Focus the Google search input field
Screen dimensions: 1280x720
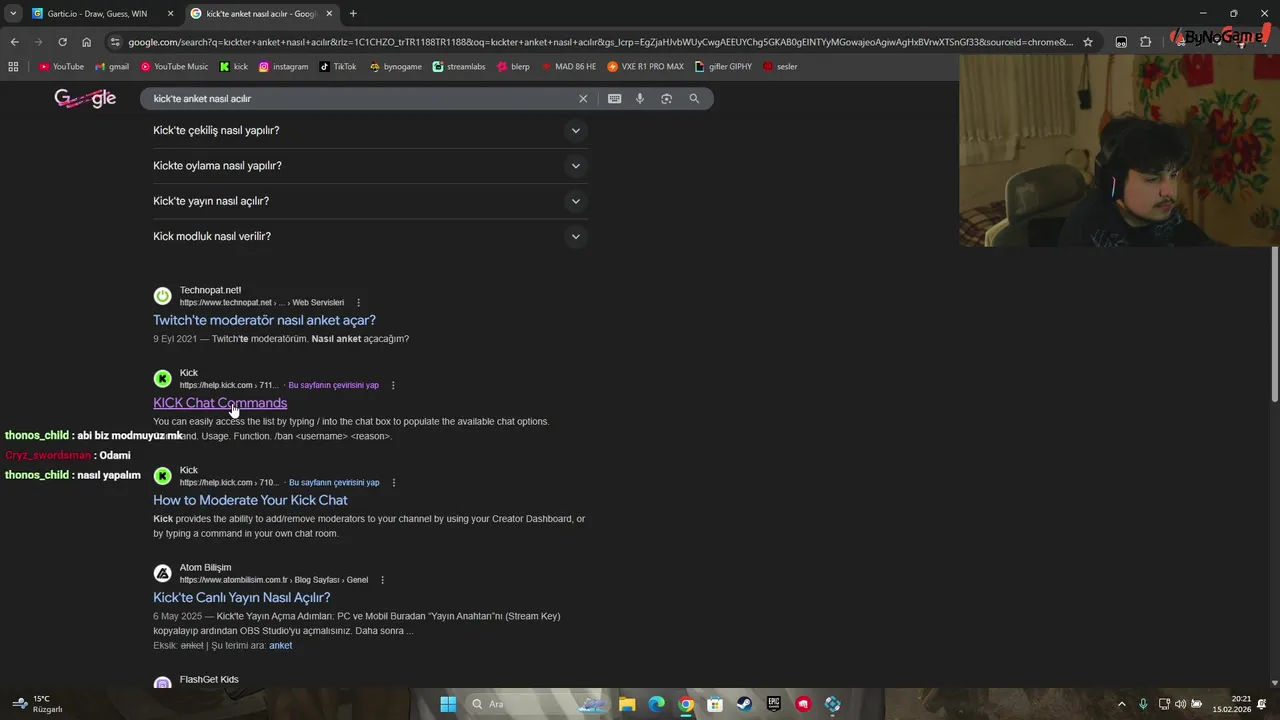(x=360, y=99)
